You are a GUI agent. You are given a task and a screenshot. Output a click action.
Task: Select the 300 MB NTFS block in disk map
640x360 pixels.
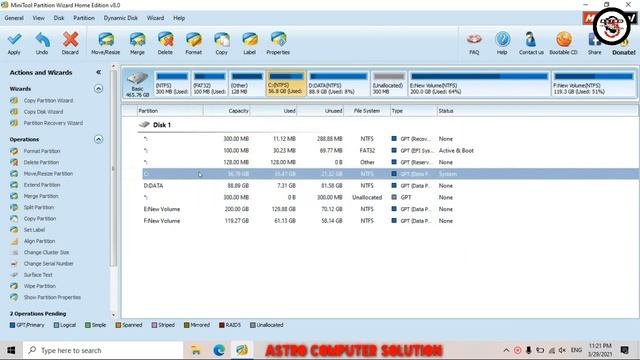point(172,83)
